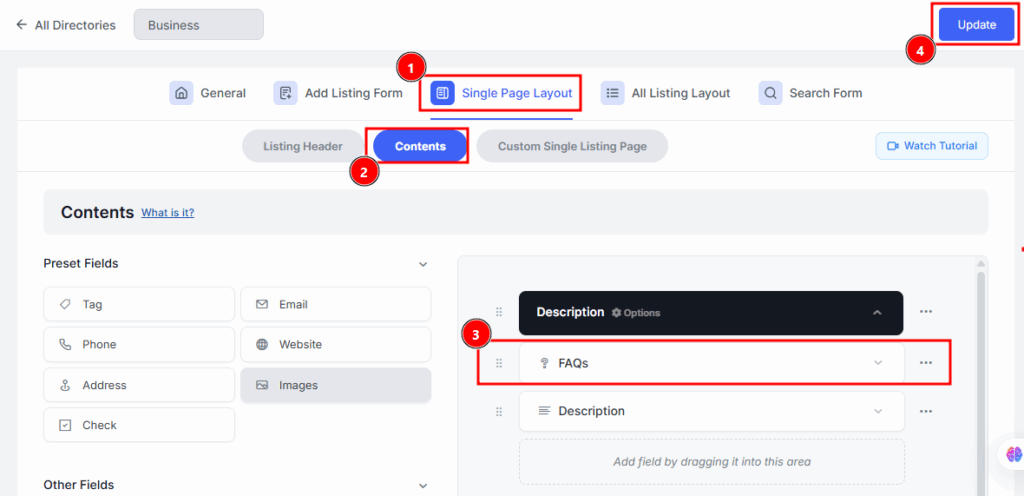Click drag handle of the FAQs field
1024x496 pixels.
click(x=499, y=363)
